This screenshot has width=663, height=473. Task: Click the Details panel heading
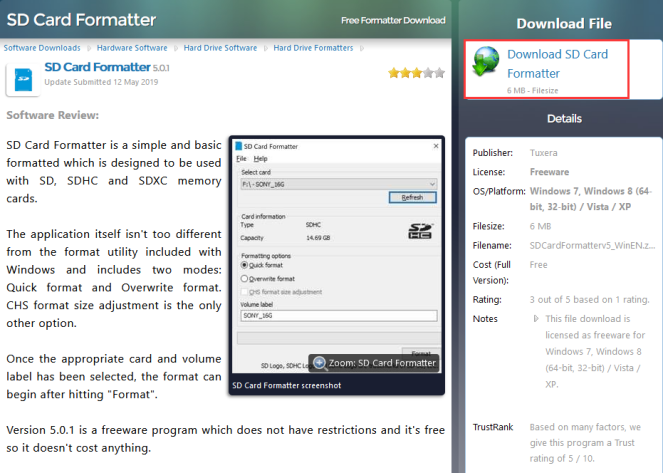564,119
